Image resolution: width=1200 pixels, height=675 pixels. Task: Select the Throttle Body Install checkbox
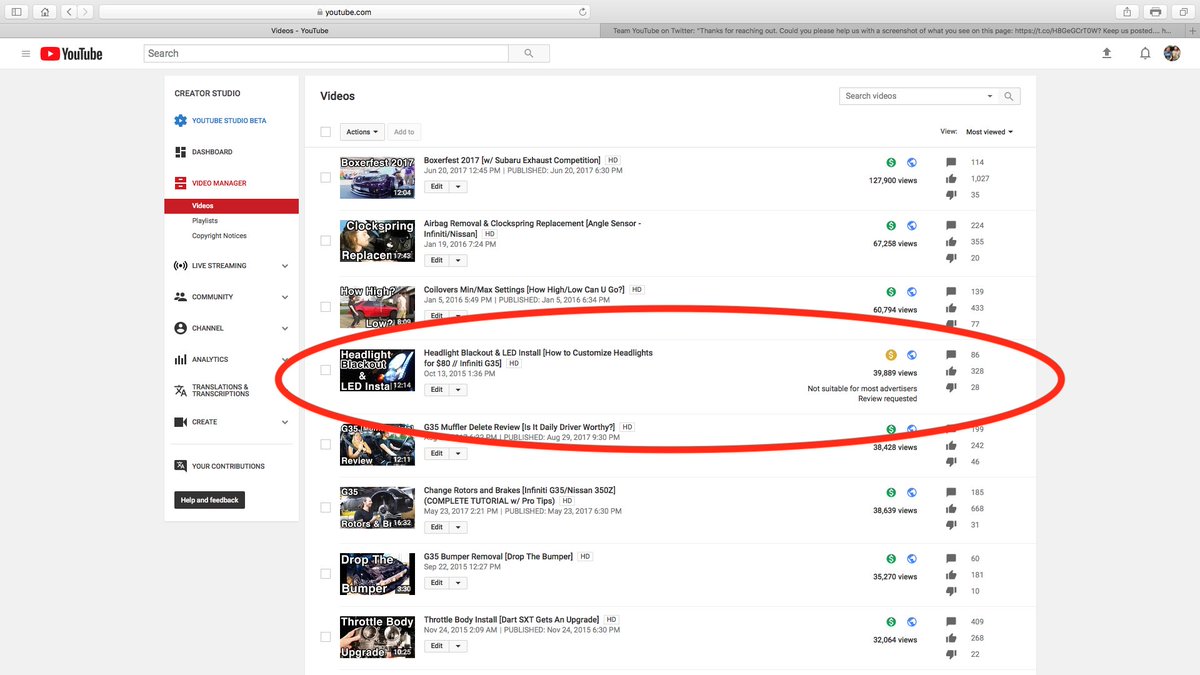[x=325, y=637]
